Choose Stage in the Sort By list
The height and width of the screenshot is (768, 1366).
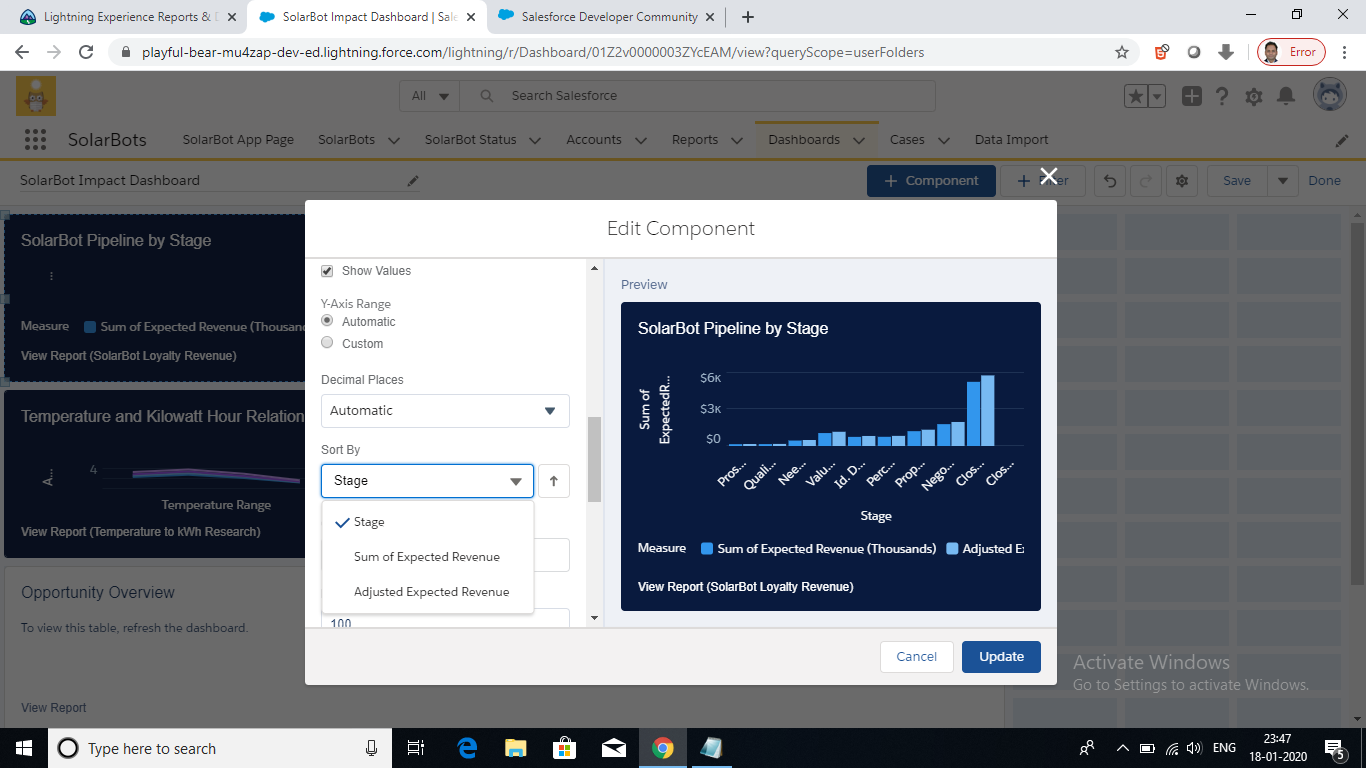[x=428, y=522]
